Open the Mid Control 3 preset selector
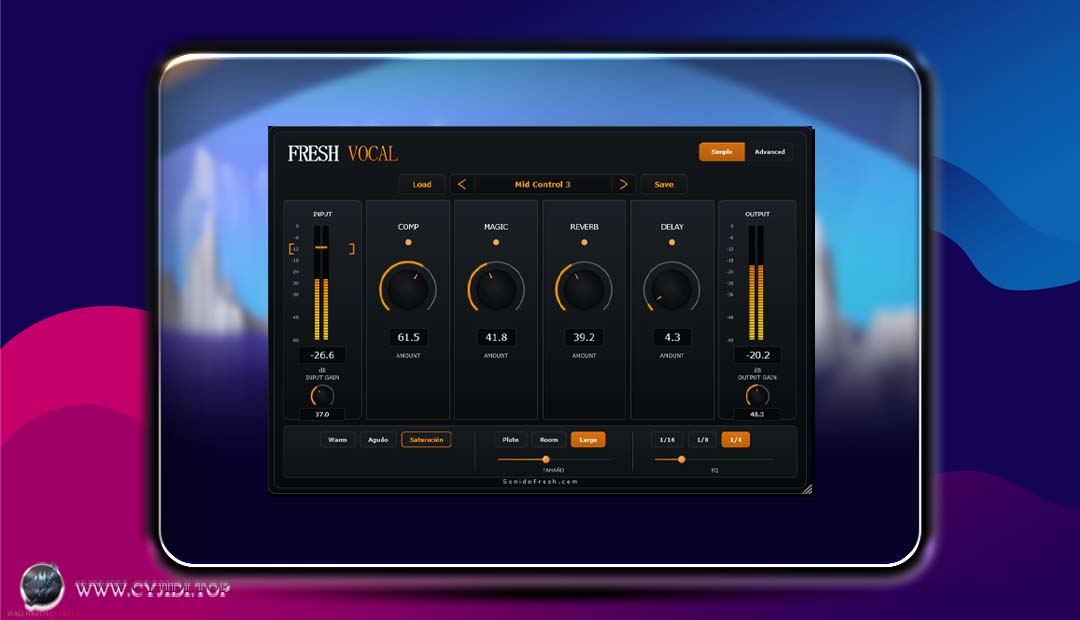This screenshot has height=620, width=1080. 543,184
